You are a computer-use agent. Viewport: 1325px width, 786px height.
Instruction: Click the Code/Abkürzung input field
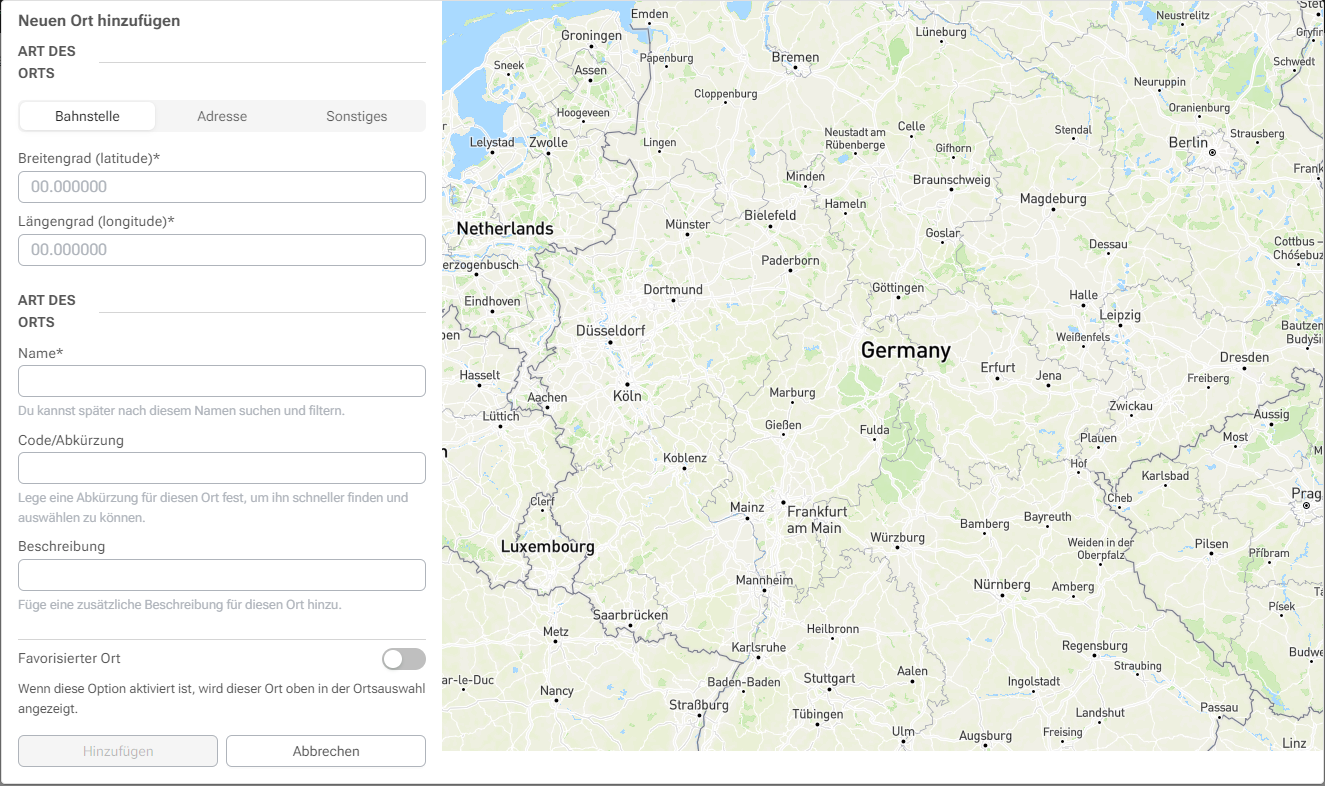point(222,468)
